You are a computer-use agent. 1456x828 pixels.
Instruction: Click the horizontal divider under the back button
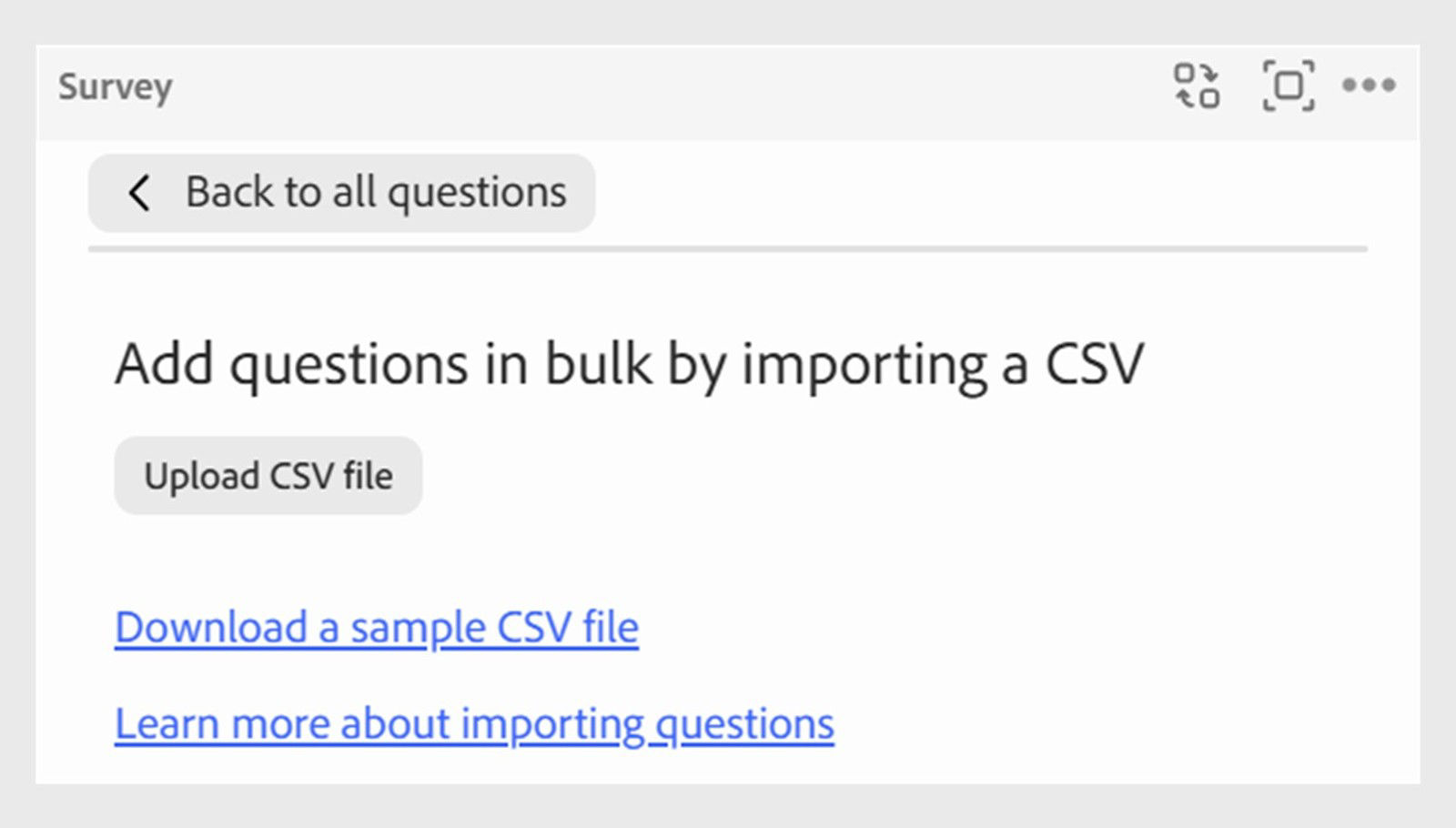point(726,246)
